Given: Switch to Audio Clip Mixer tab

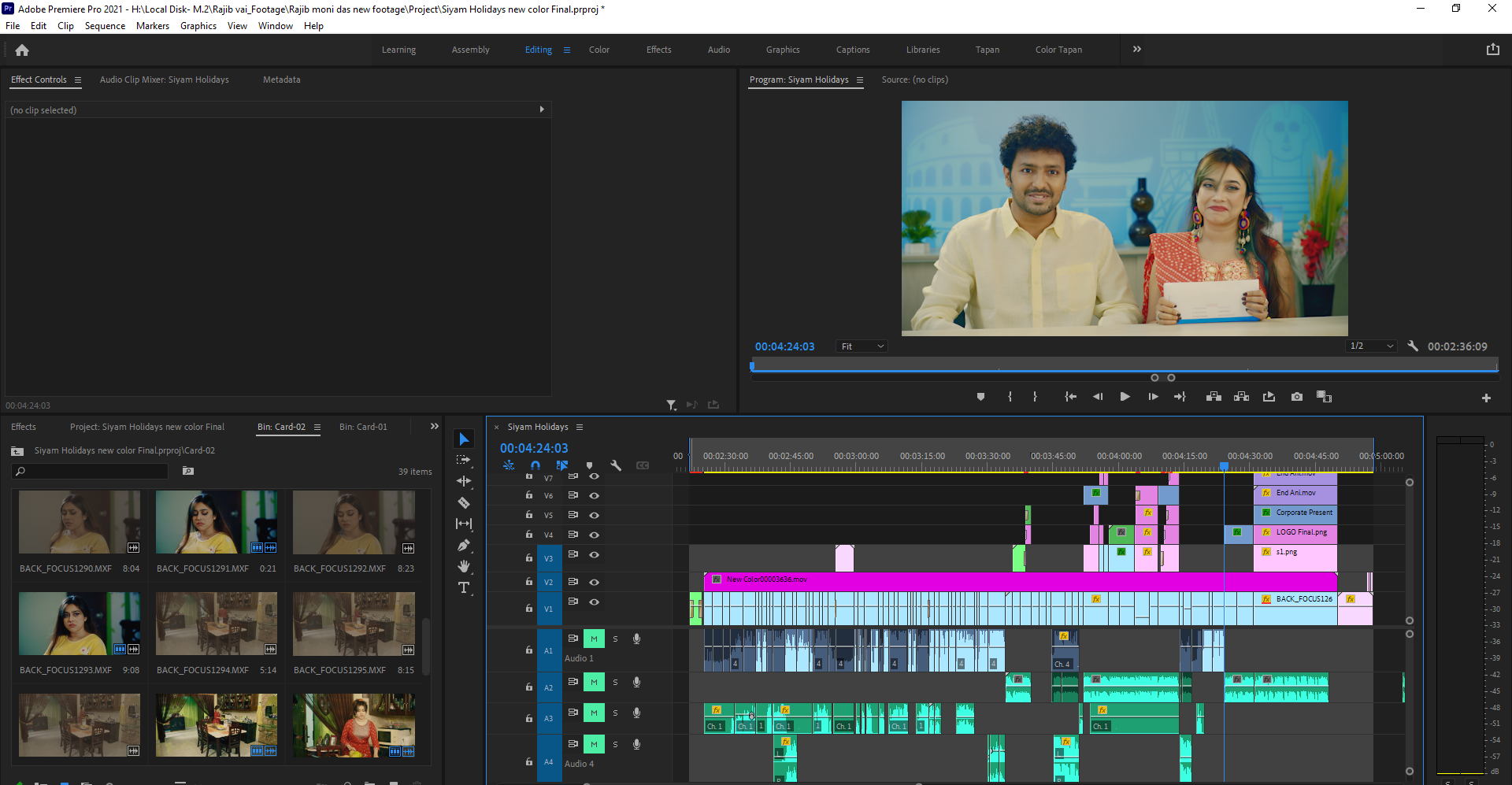Looking at the screenshot, I should point(165,80).
